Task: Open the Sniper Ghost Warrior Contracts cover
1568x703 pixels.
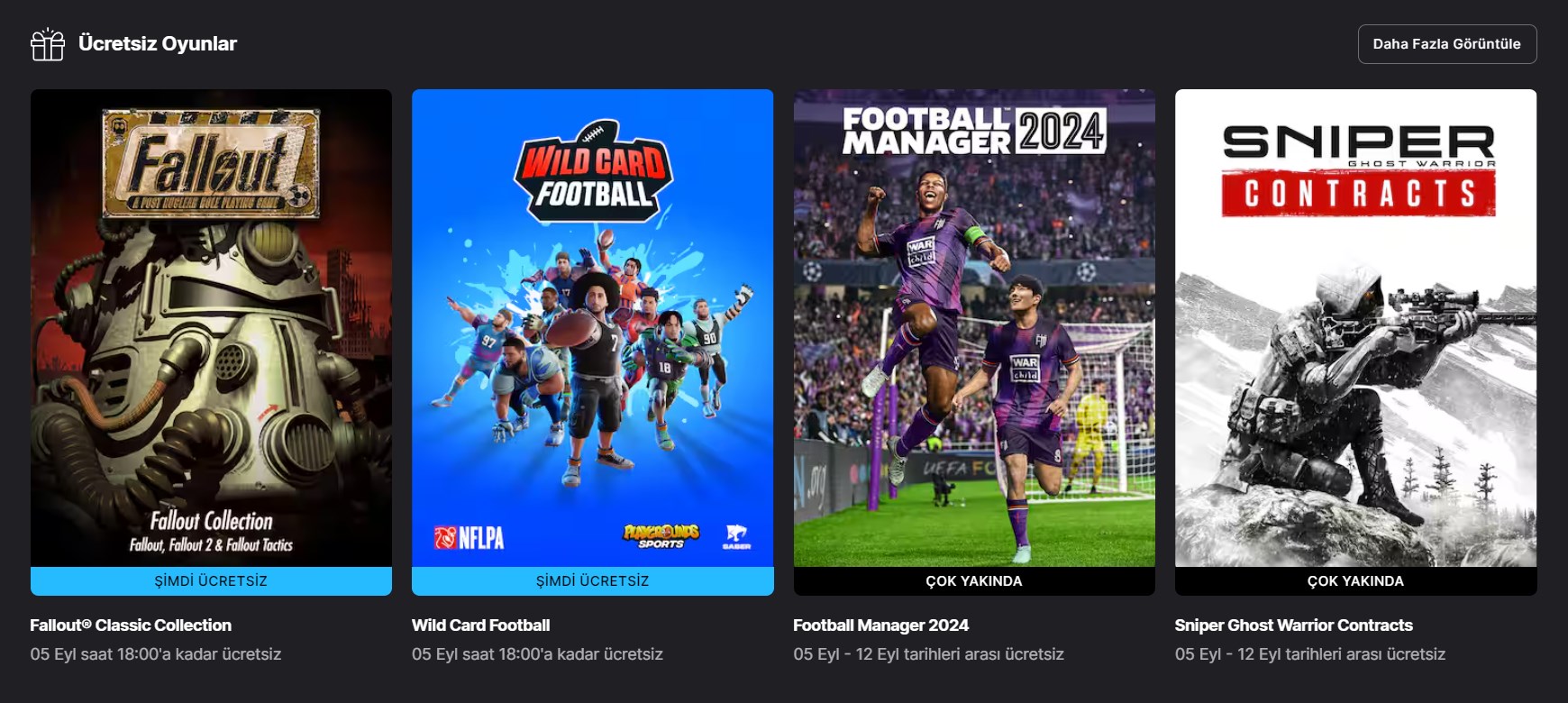Action: coord(1356,328)
